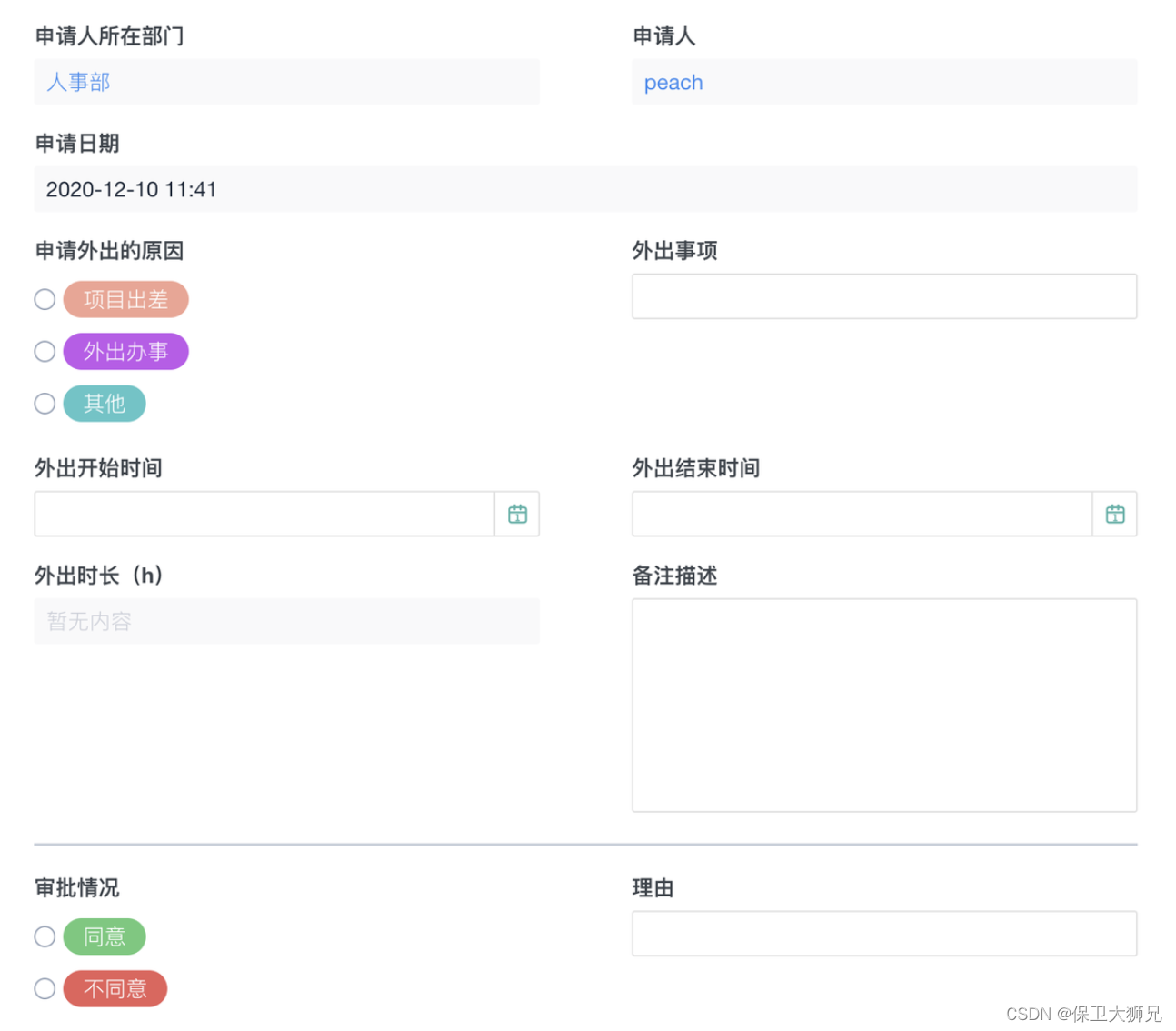Click the red 不同意 tag
Screen dimensions: 1176x1031
coord(115,988)
